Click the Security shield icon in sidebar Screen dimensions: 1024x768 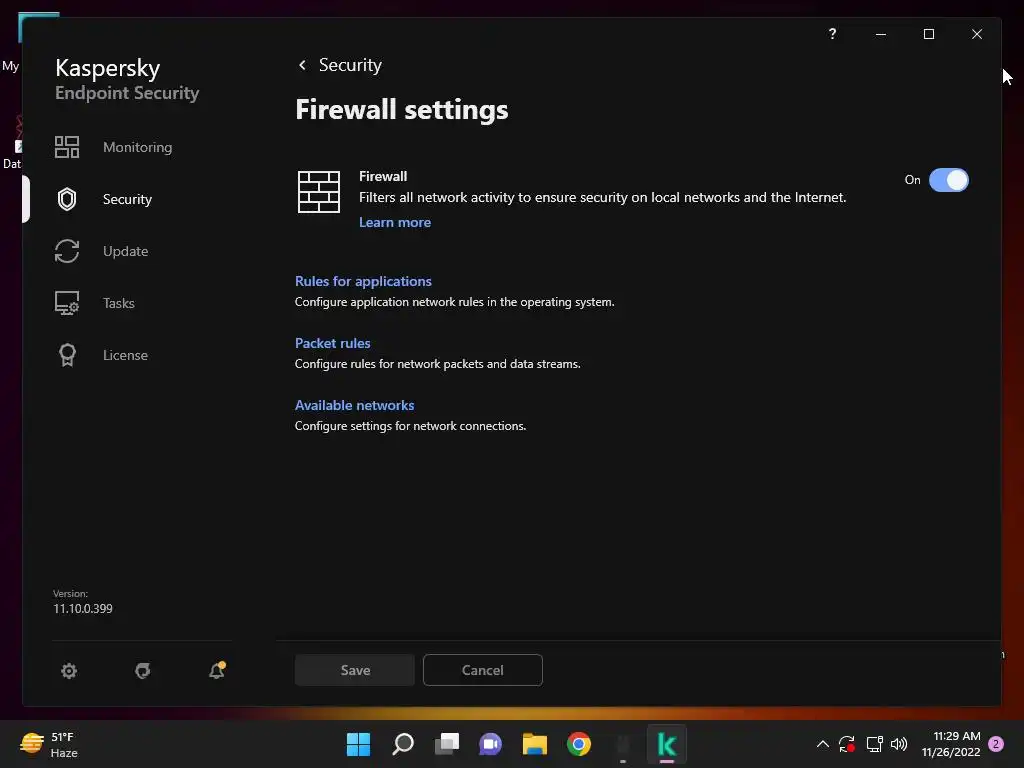click(x=67, y=199)
